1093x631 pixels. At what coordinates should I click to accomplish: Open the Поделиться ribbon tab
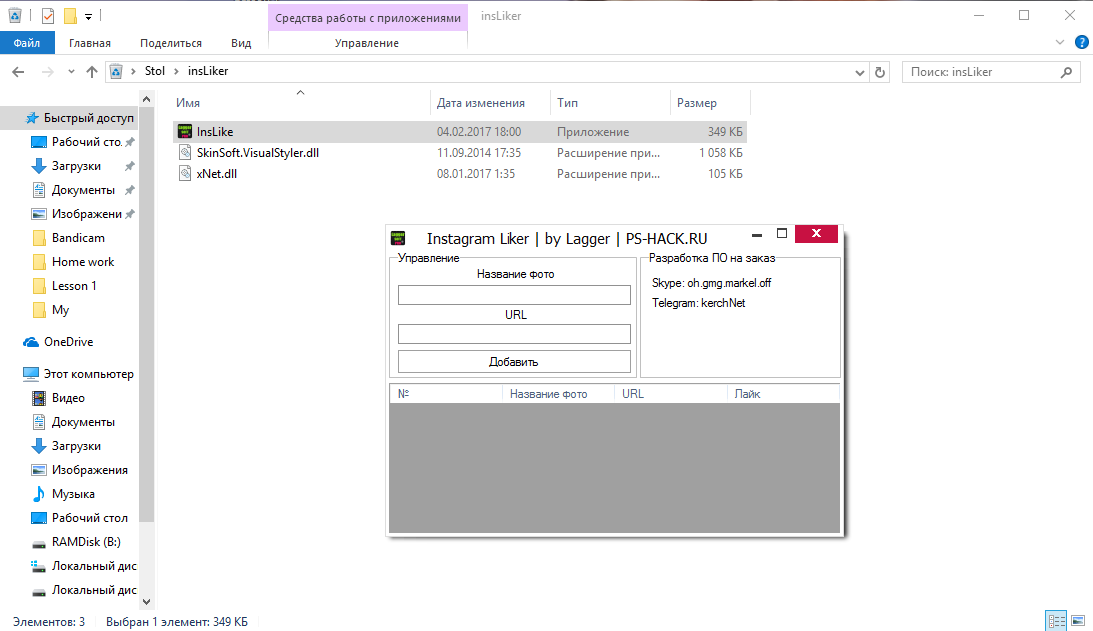point(171,43)
